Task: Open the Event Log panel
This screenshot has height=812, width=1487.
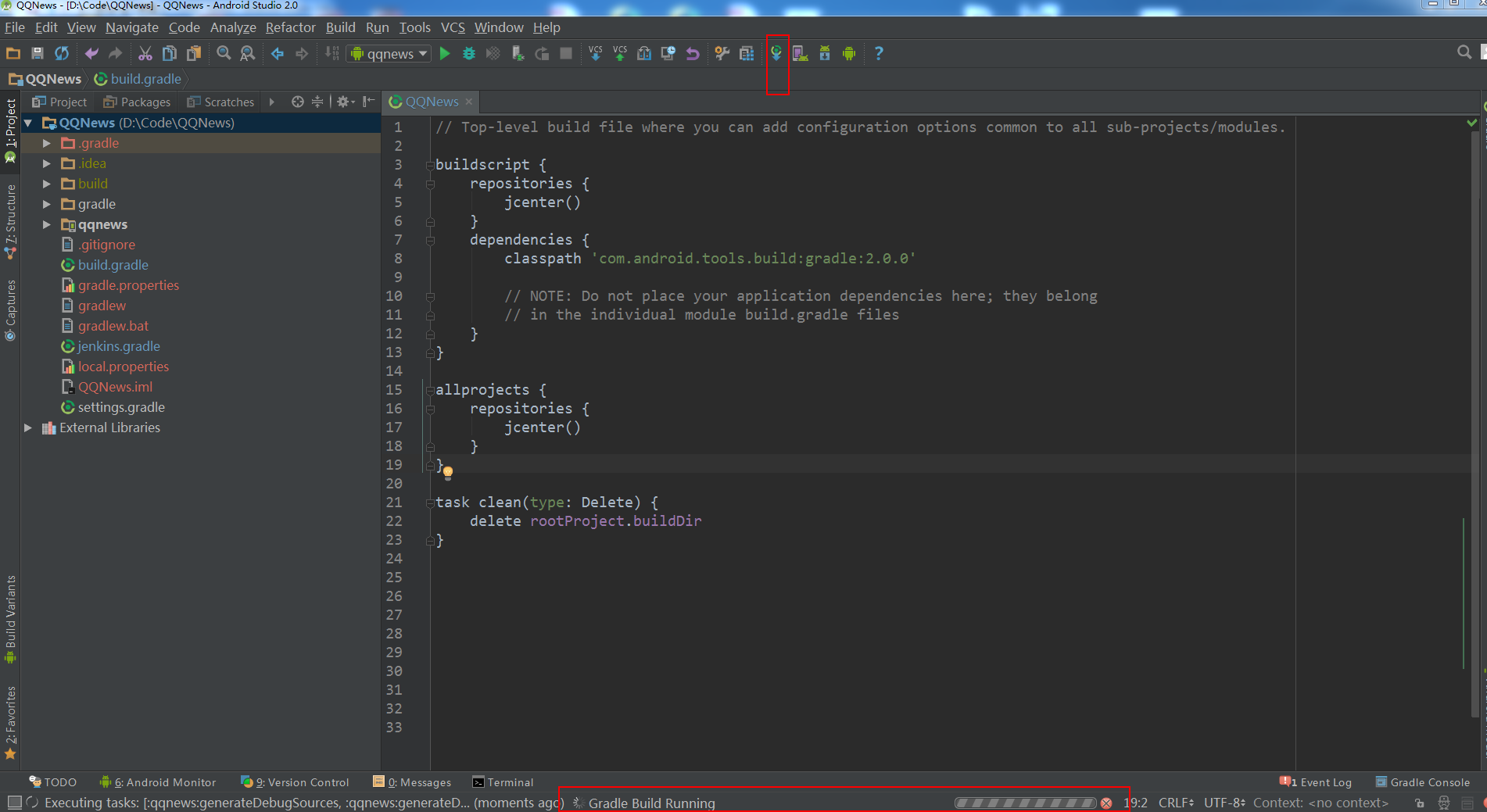Action: pos(1316,782)
